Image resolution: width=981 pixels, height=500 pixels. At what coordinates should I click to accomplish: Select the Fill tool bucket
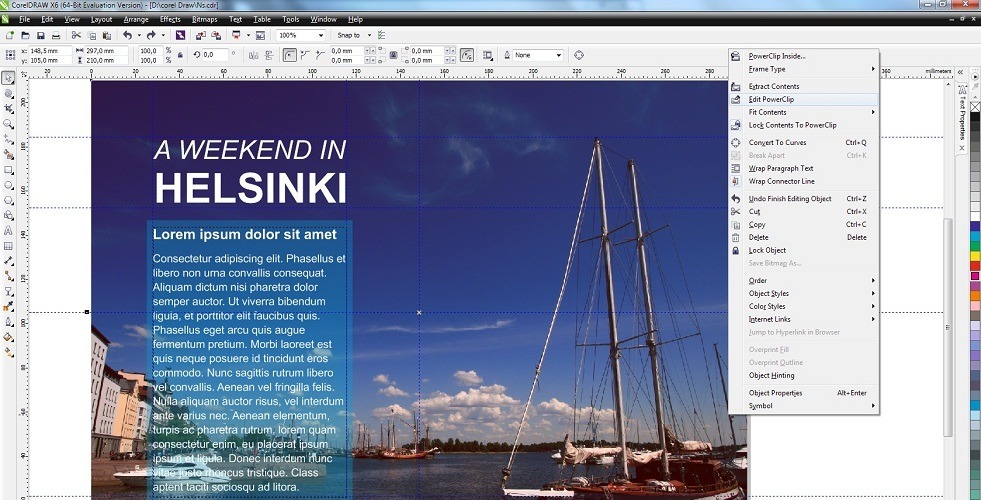pyautogui.click(x=8, y=337)
